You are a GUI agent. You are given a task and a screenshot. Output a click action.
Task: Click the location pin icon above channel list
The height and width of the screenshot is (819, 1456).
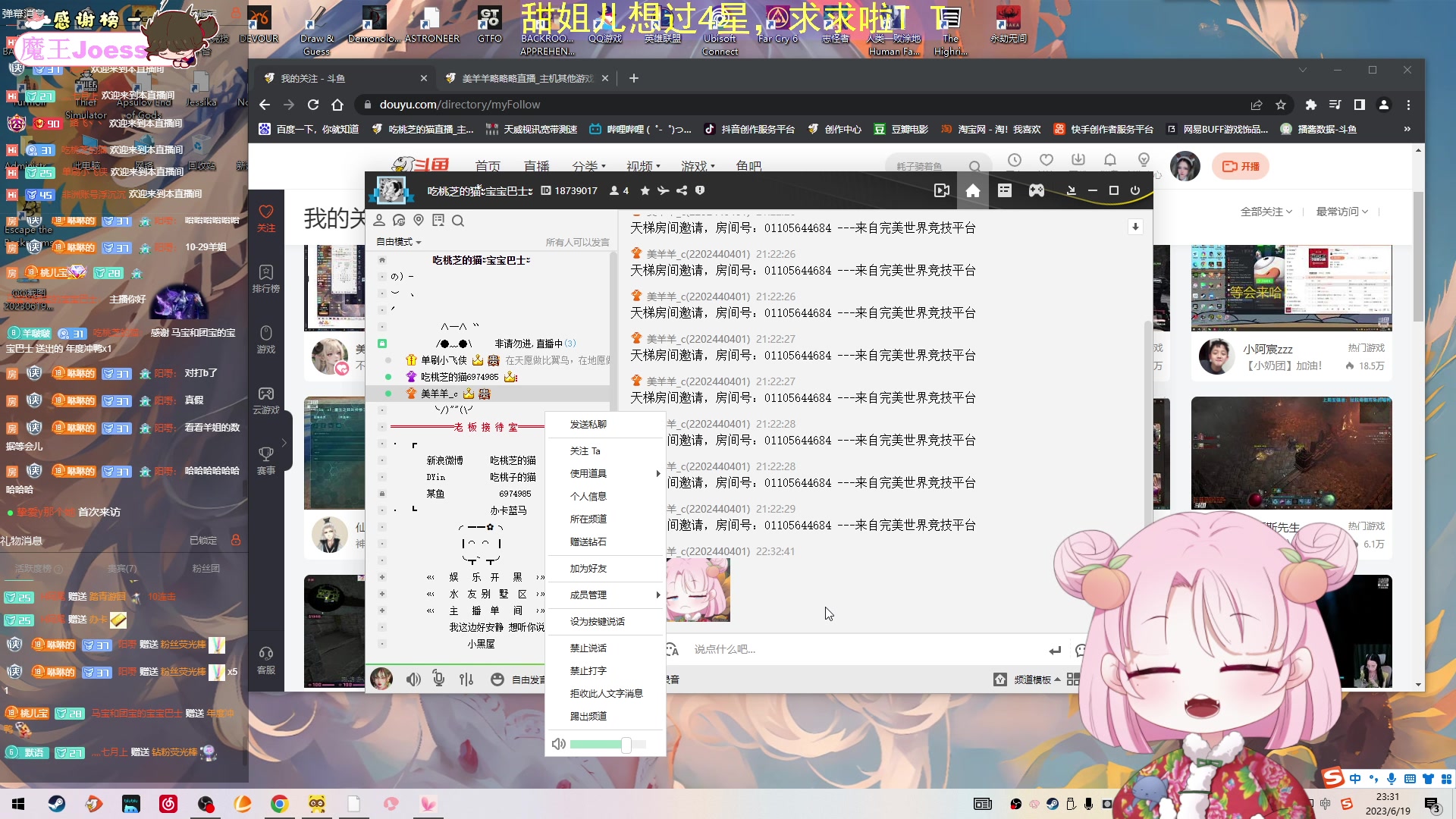(419, 221)
